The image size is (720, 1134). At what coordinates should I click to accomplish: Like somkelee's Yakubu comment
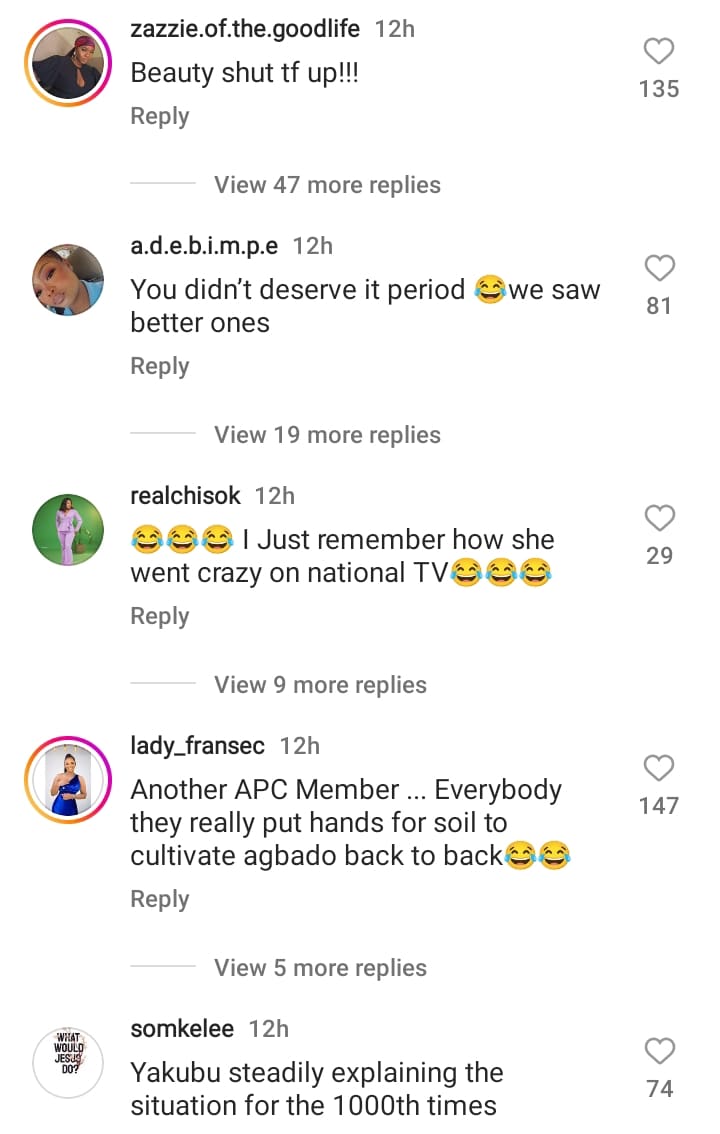(659, 1052)
